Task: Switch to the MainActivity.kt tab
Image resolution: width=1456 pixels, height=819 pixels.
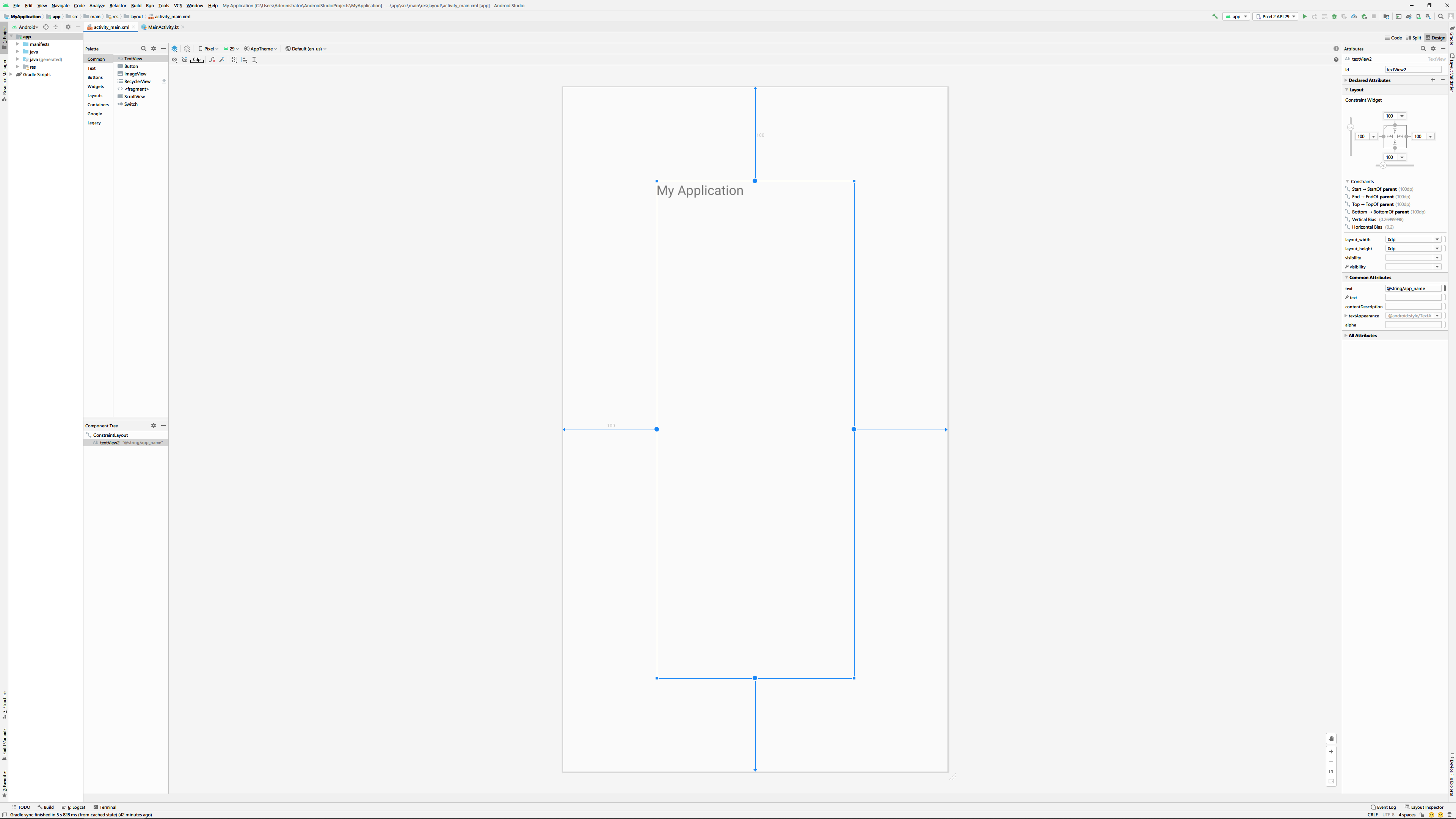Action: point(163,27)
